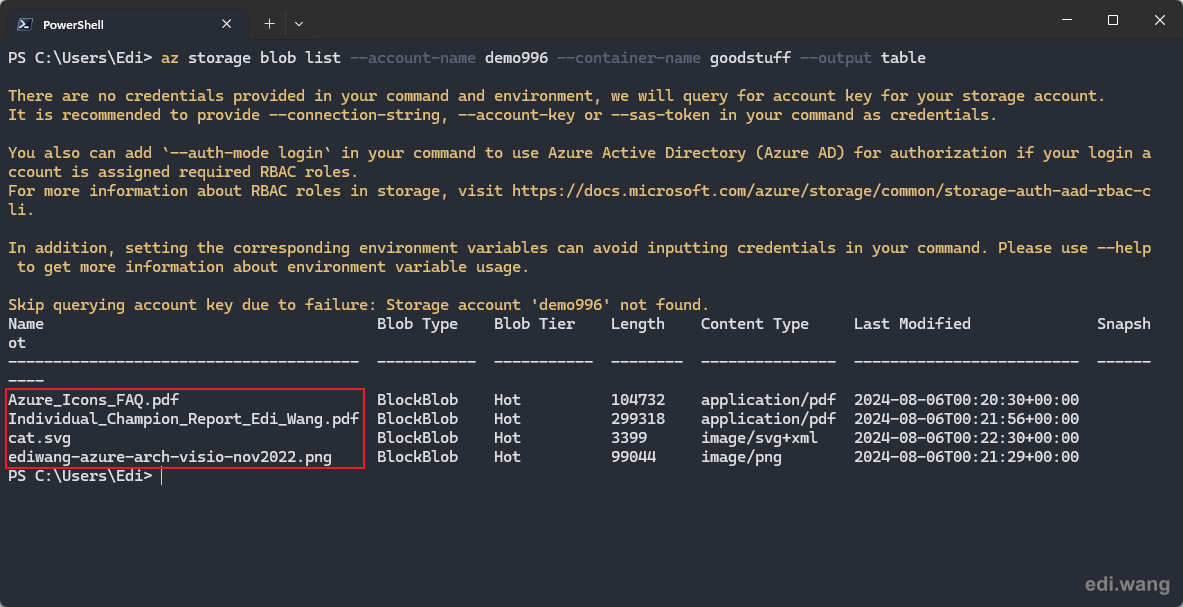The image size is (1183, 607).
Task: Close the terminal window
Action: tap(1160, 20)
